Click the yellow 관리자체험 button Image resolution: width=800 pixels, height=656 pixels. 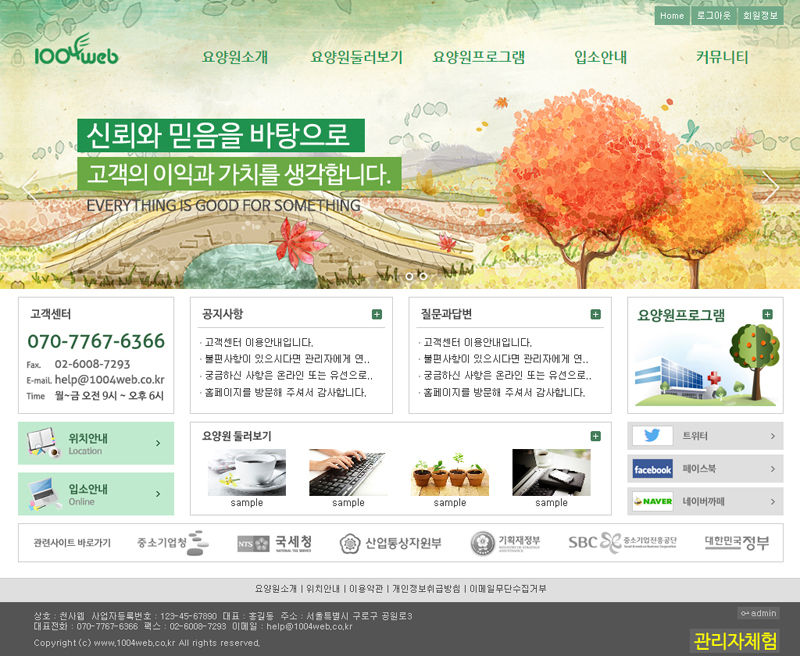734,640
